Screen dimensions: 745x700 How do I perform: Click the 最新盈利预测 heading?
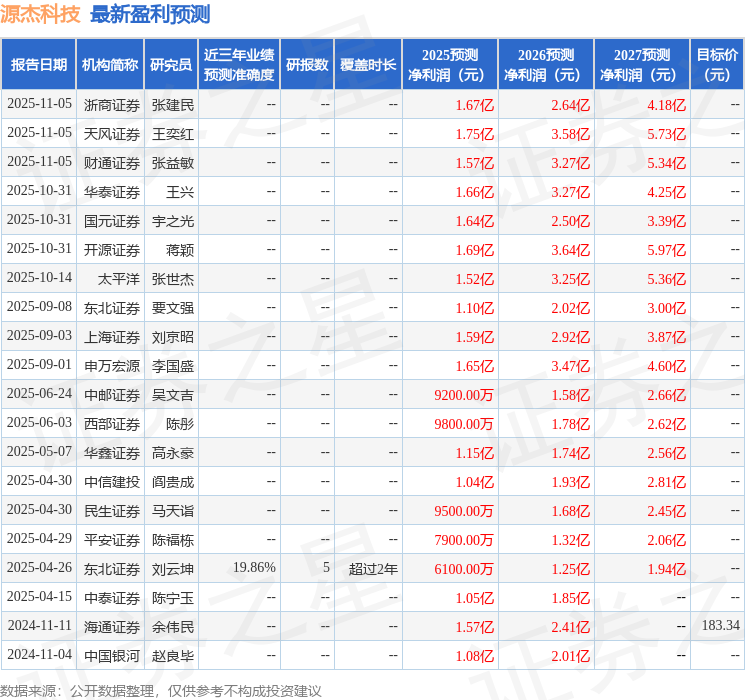pos(150,14)
